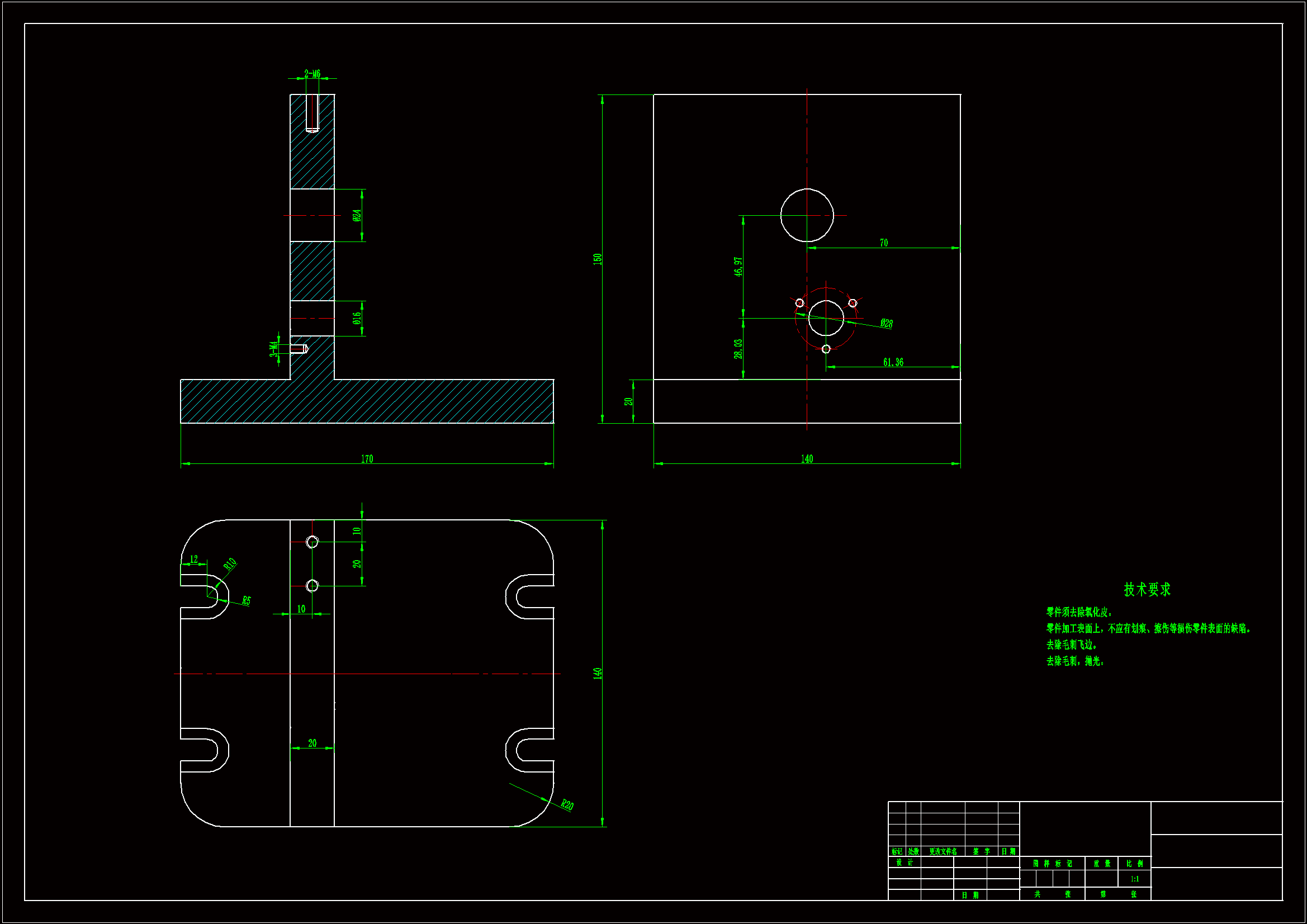The height and width of the screenshot is (924, 1307).
Task: Click the 70 horizontal dimension text
Action: [883, 243]
